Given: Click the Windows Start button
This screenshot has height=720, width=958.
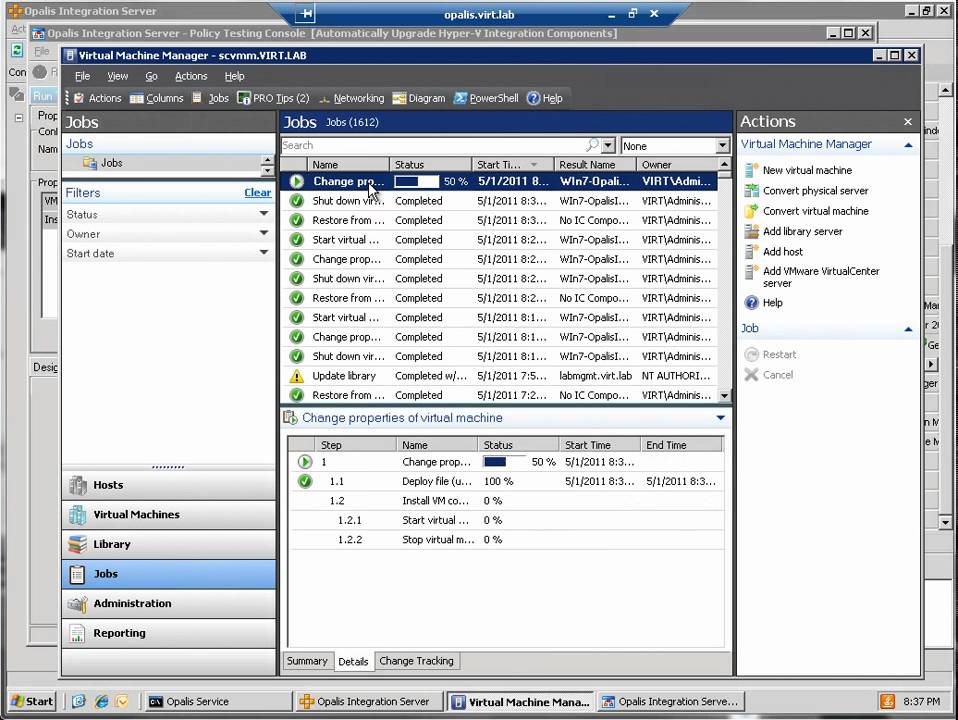Looking at the screenshot, I should tap(32, 701).
